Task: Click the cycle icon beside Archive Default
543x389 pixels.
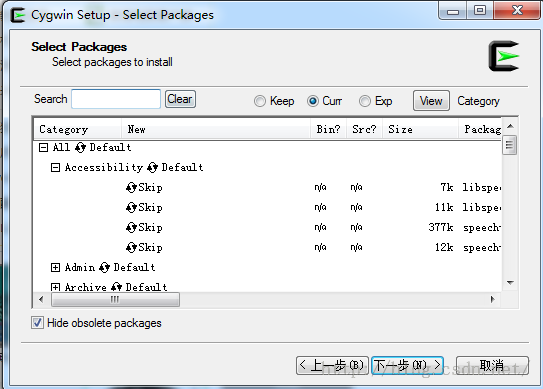Action: point(116,287)
